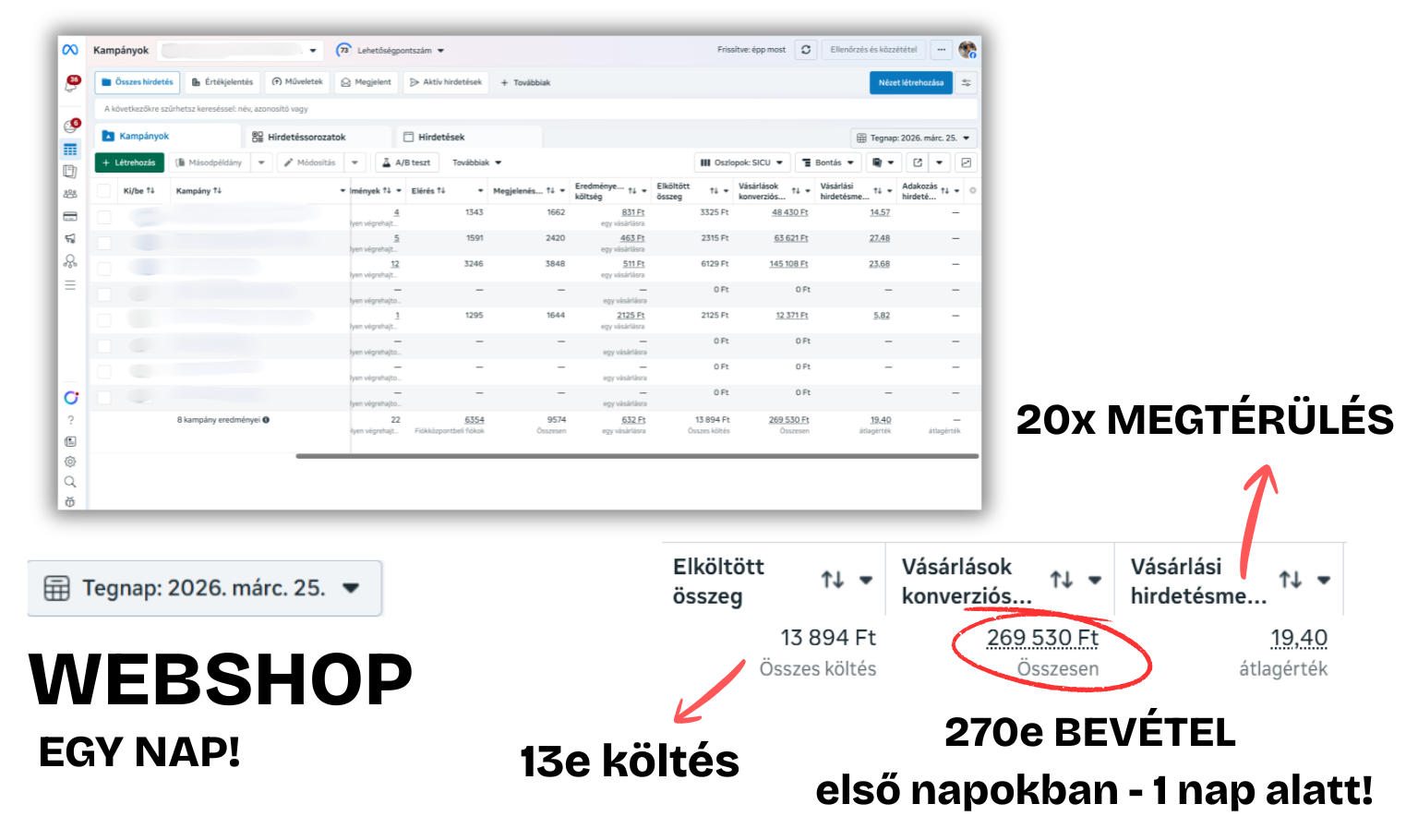
Task: Open the Help question mark icon
Action: pyautogui.click(x=70, y=420)
